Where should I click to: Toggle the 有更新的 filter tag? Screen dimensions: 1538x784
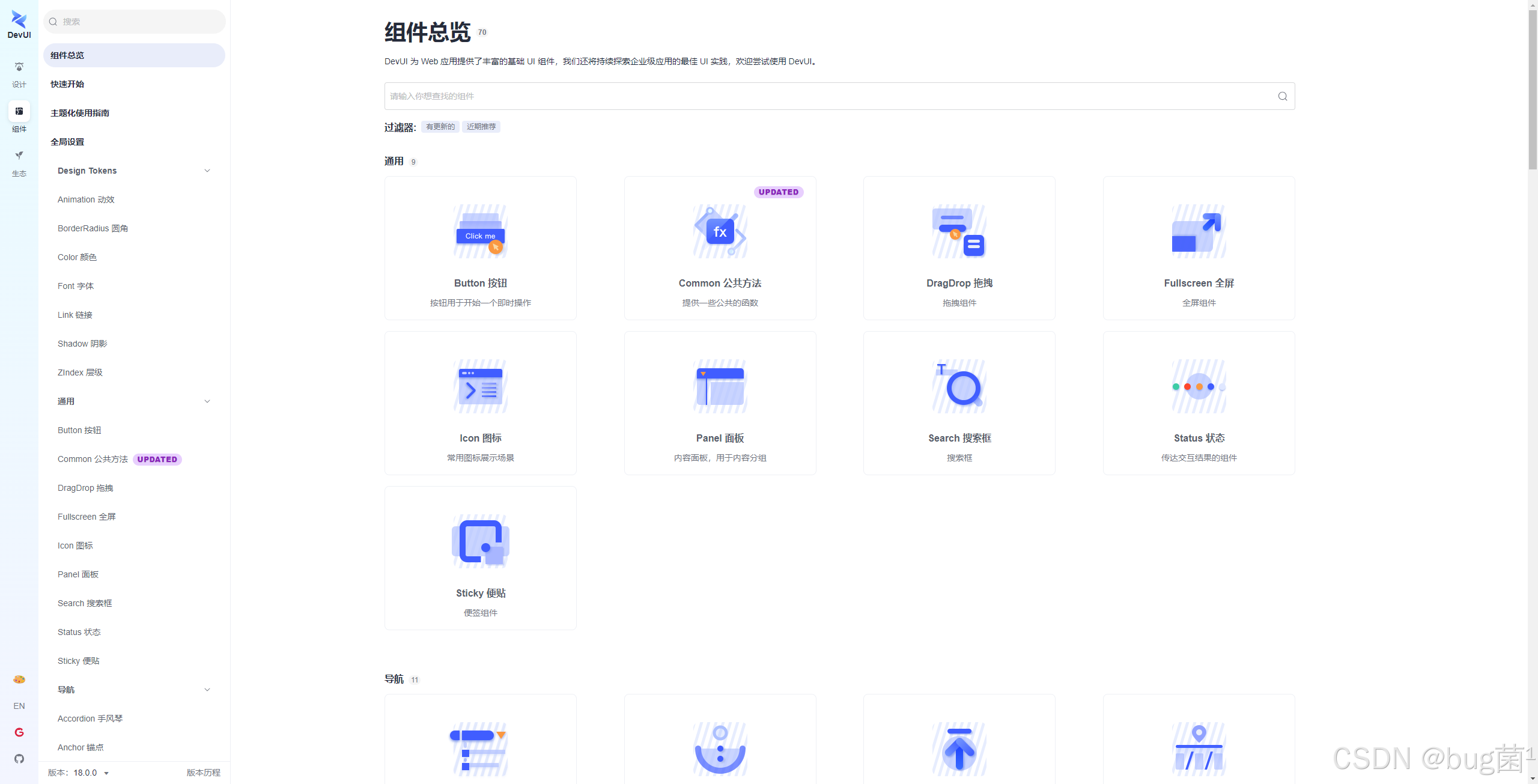click(x=440, y=127)
